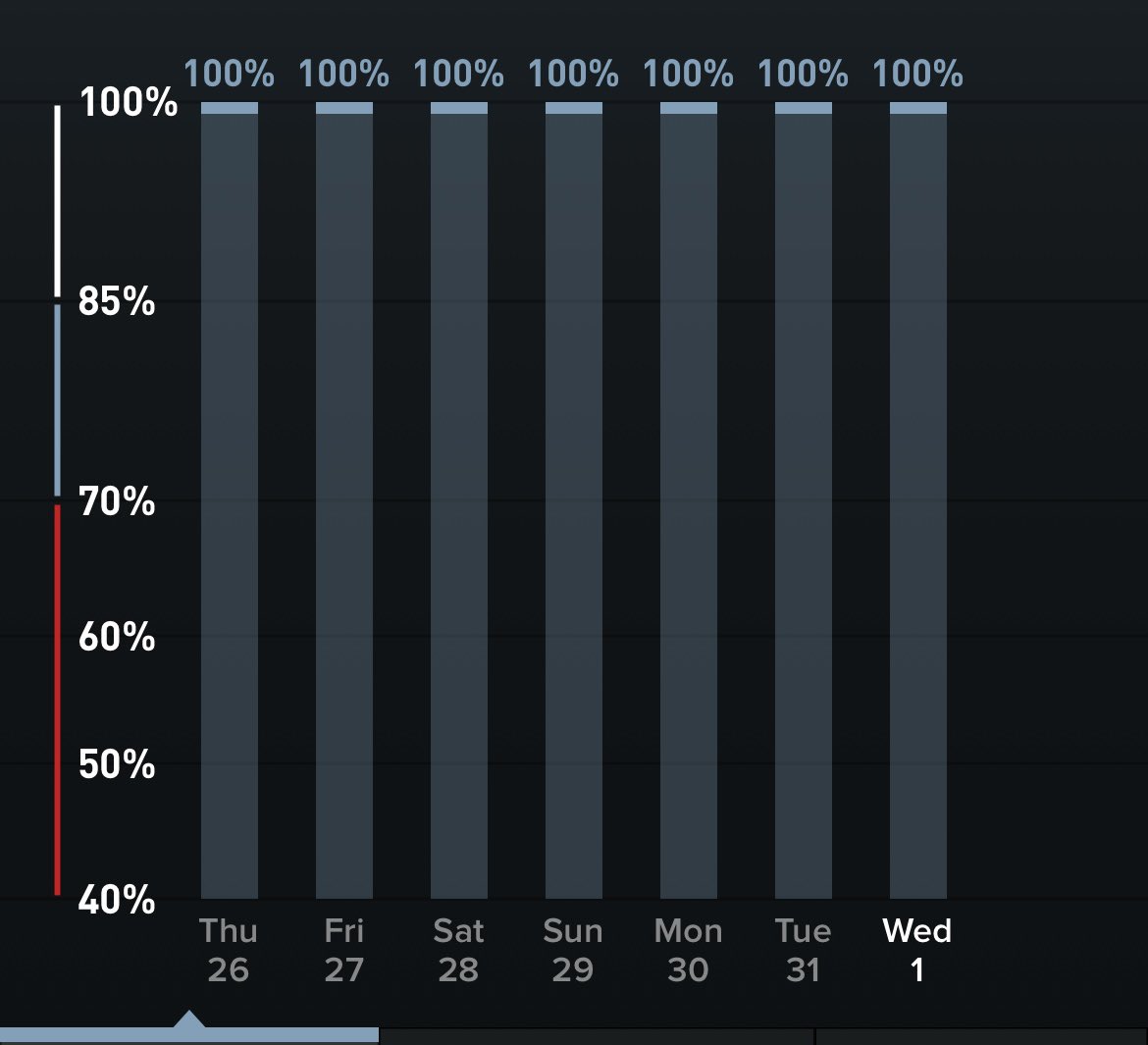1148x1045 pixels.
Task: Click the red low-range segment of the axis
Action: [x=58, y=699]
